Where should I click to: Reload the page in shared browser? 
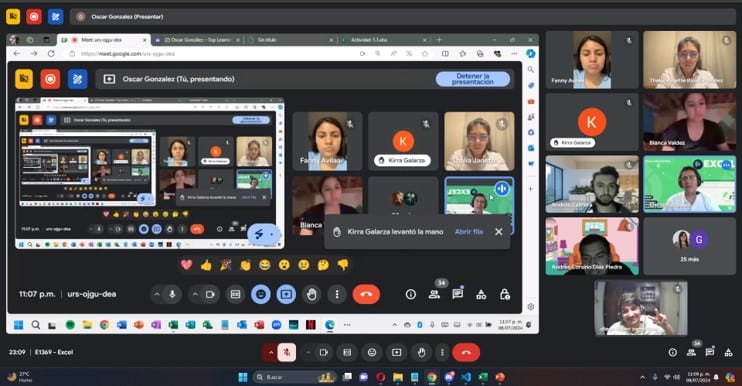click(51, 54)
